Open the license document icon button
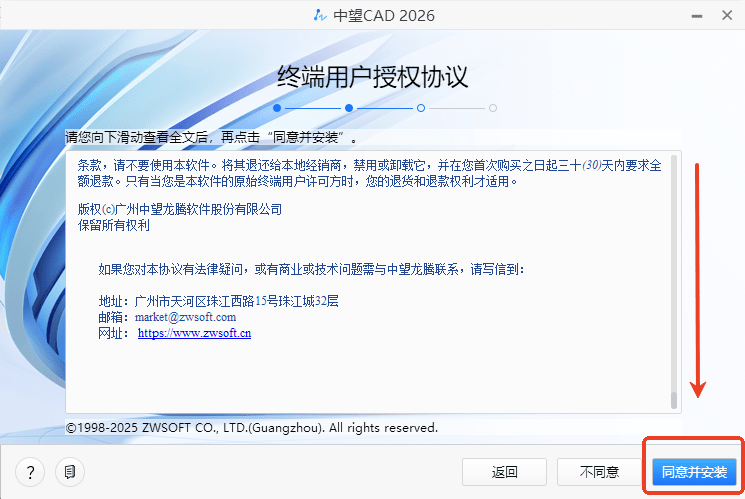 69,471
